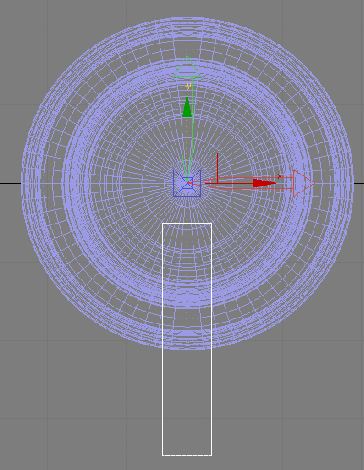Select the white rectangle's dashed bottom edge

click(187, 455)
